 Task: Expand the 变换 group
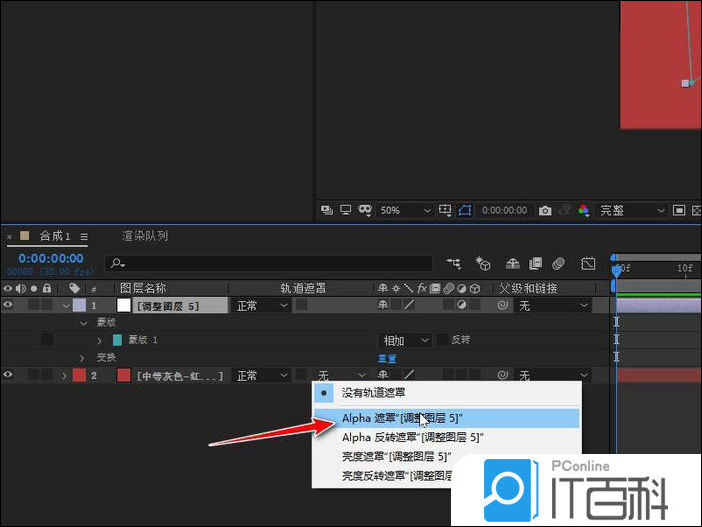[82, 358]
